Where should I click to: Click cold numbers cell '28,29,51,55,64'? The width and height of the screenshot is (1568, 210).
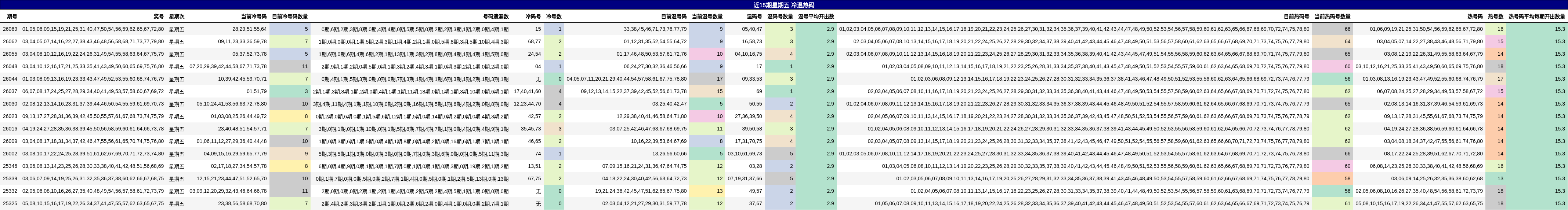click(x=250, y=29)
